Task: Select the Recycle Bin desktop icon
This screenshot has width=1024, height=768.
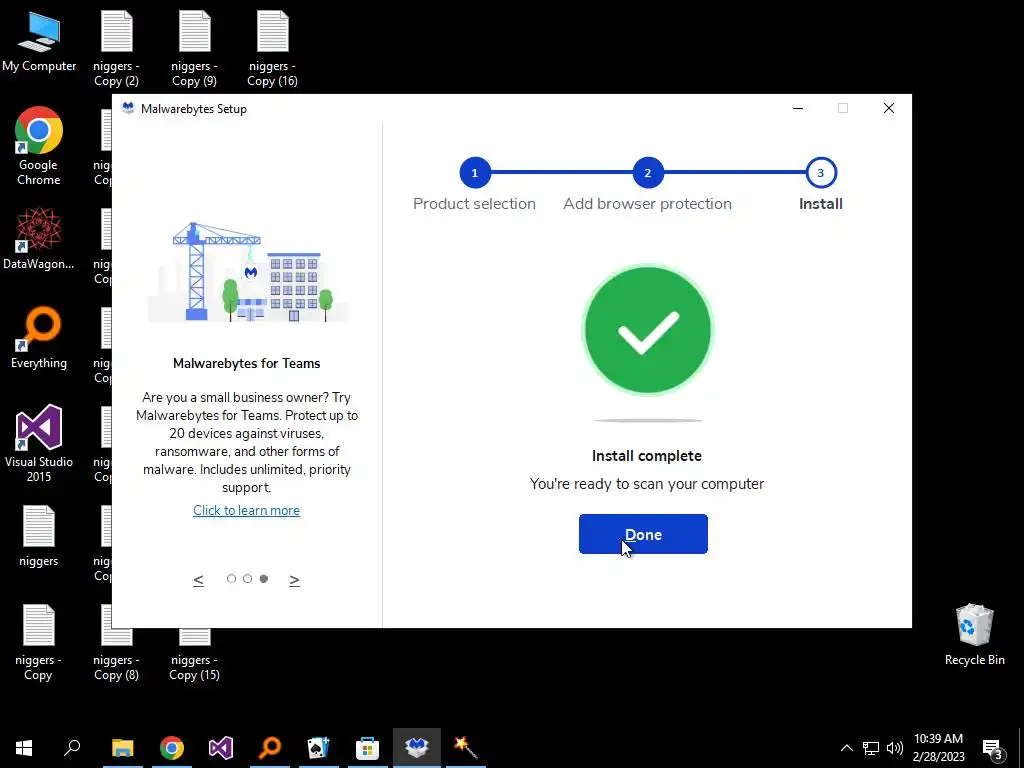Action: tap(974, 635)
